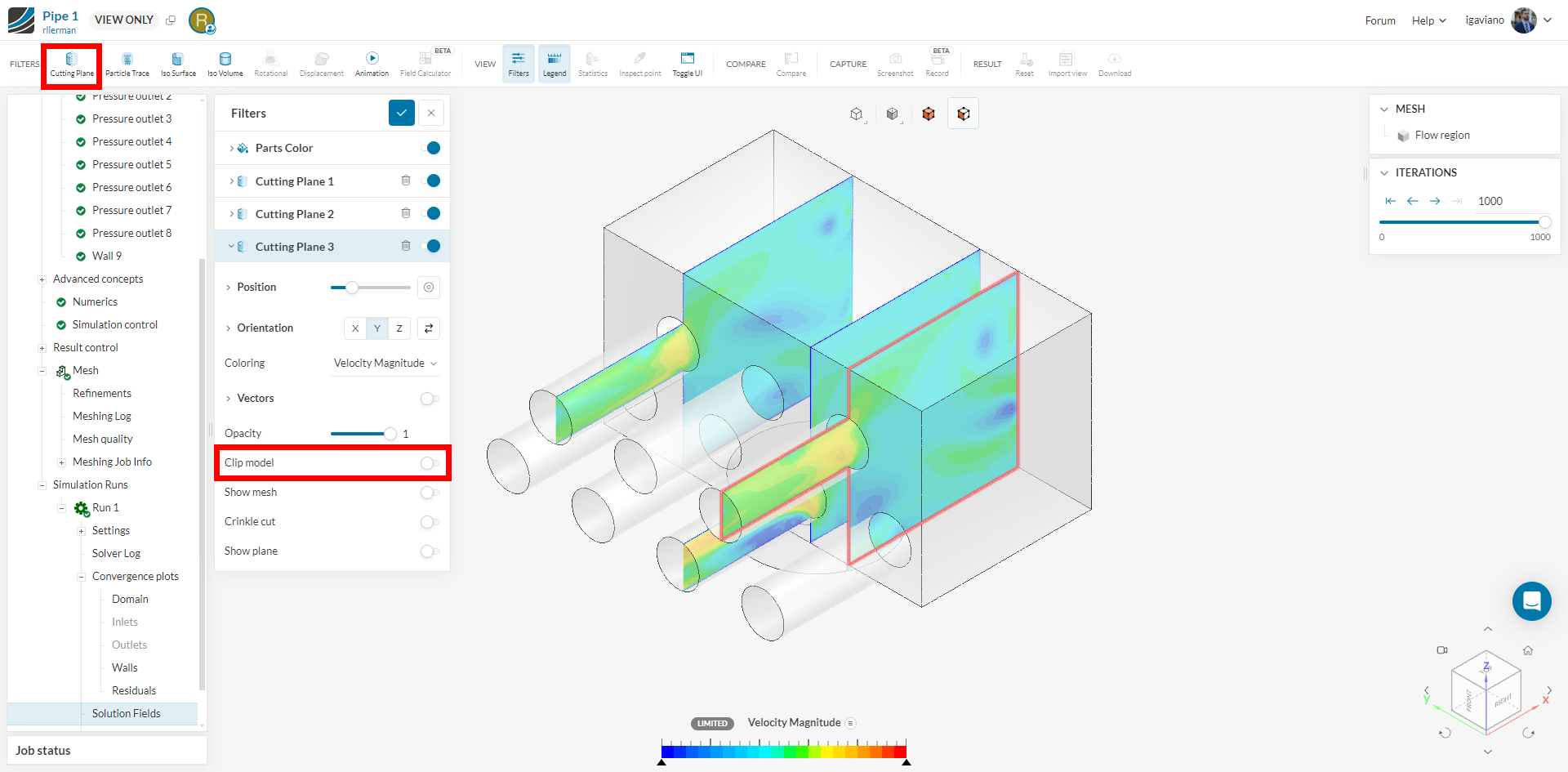
Task: Activate the Inspect point tool
Action: coord(640,65)
